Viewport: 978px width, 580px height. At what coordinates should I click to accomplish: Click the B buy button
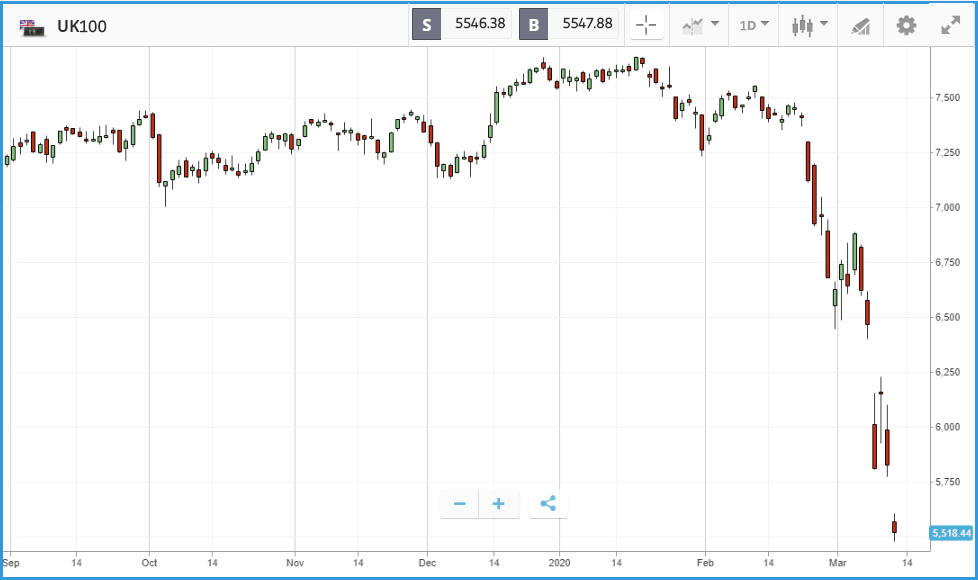[534, 25]
